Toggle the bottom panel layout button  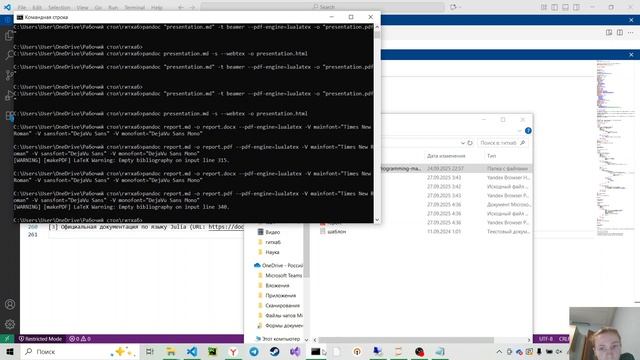click(x=565, y=7)
